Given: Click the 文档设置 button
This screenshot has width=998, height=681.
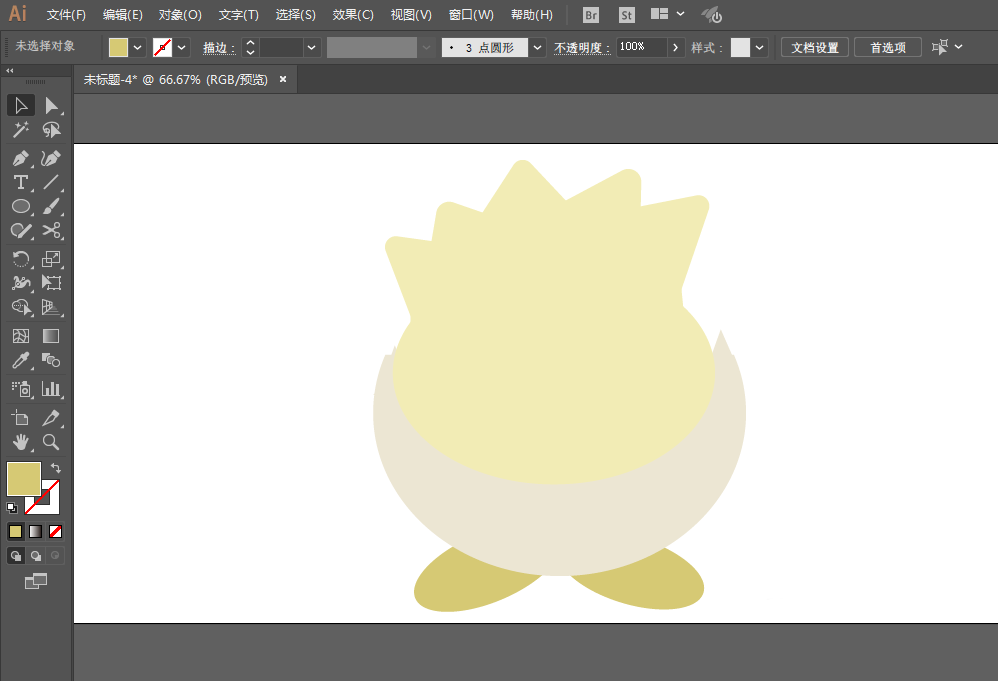Looking at the screenshot, I should coord(815,48).
